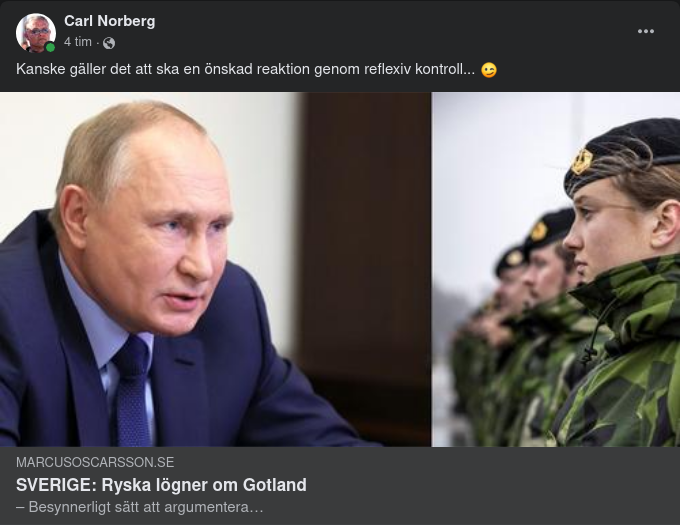Click the green online status dot
The image size is (680, 525).
[50, 48]
